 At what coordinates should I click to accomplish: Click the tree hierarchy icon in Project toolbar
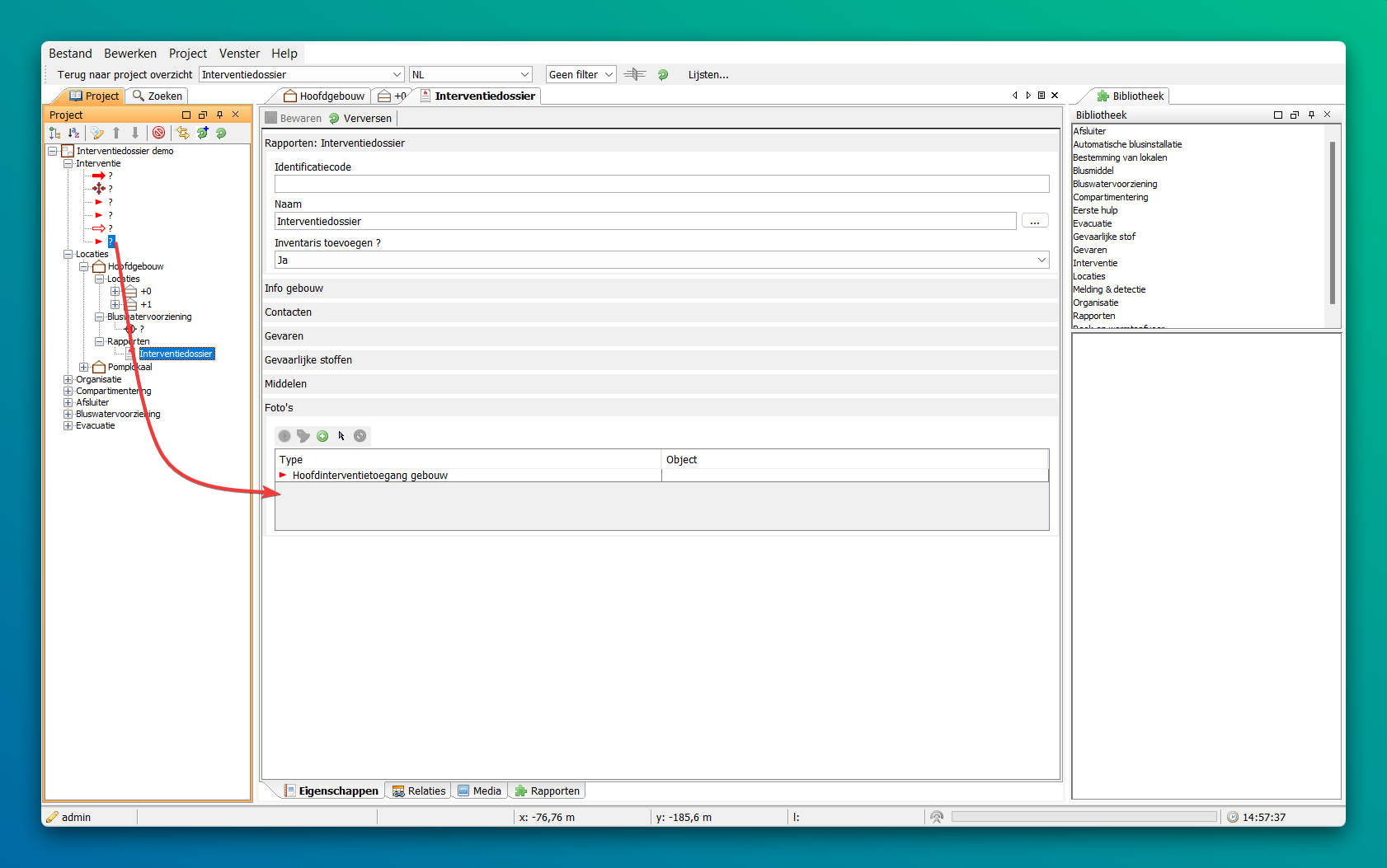pos(54,133)
